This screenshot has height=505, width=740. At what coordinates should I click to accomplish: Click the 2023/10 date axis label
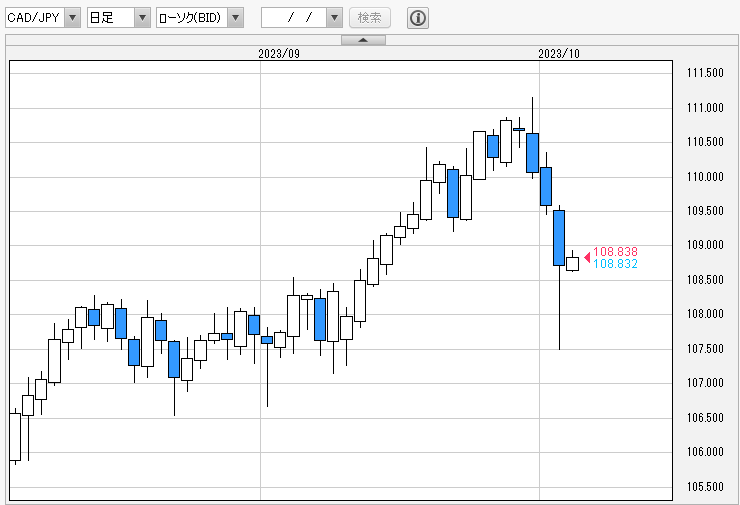[559, 54]
